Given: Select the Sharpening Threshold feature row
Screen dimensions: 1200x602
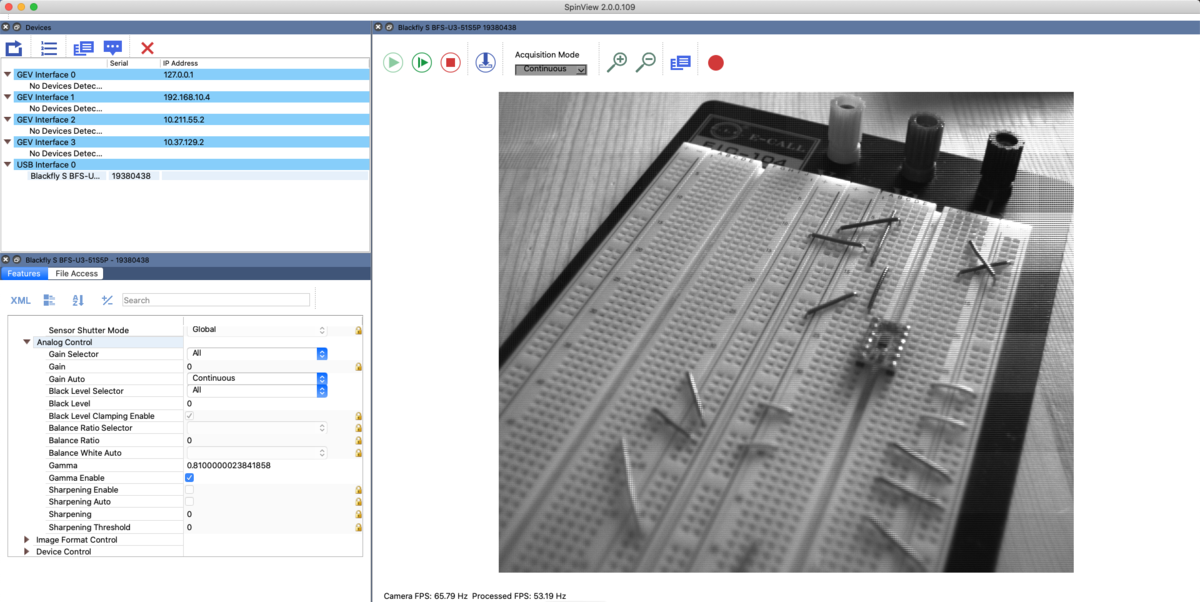Looking at the screenshot, I should pos(184,527).
